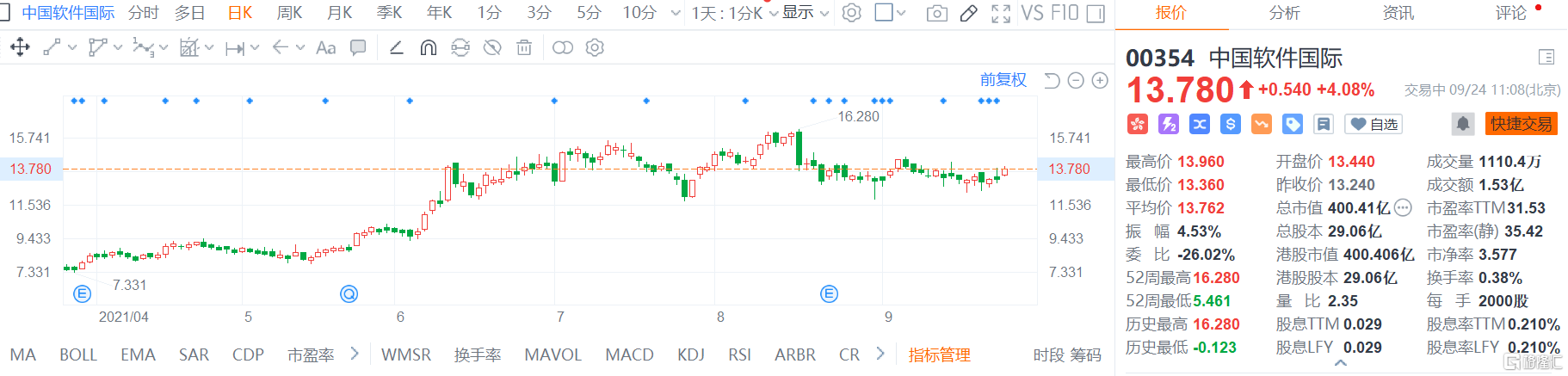Zoom in chart with plus icon
1568x376 pixels.
coord(1100,80)
